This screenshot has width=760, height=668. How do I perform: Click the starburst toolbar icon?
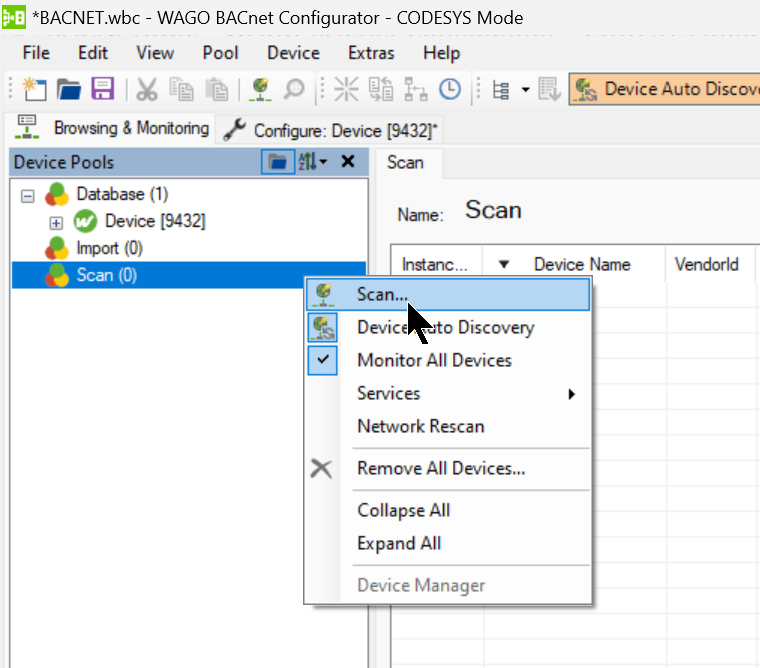click(x=346, y=89)
